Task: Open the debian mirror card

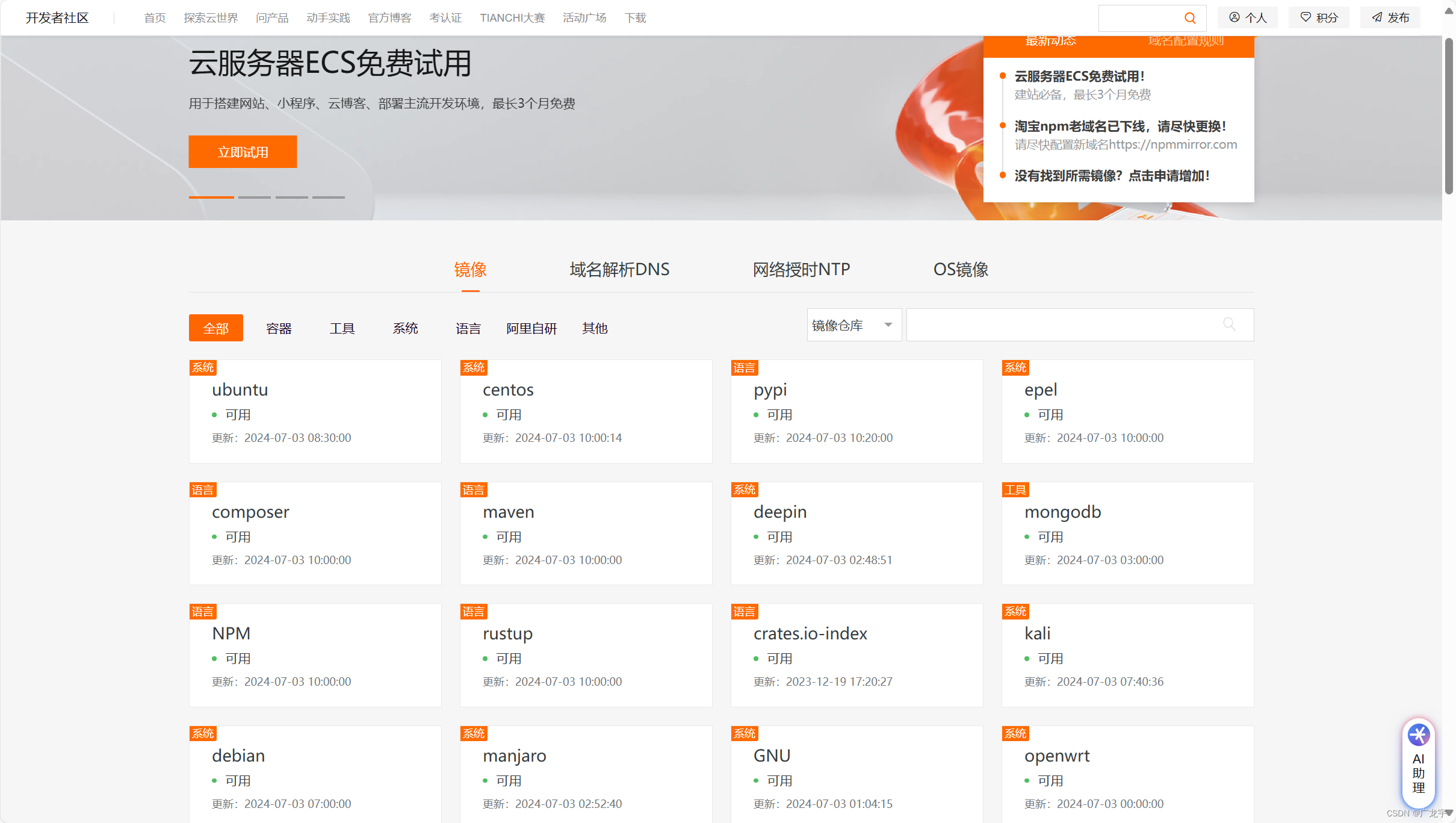Action: coord(315,774)
